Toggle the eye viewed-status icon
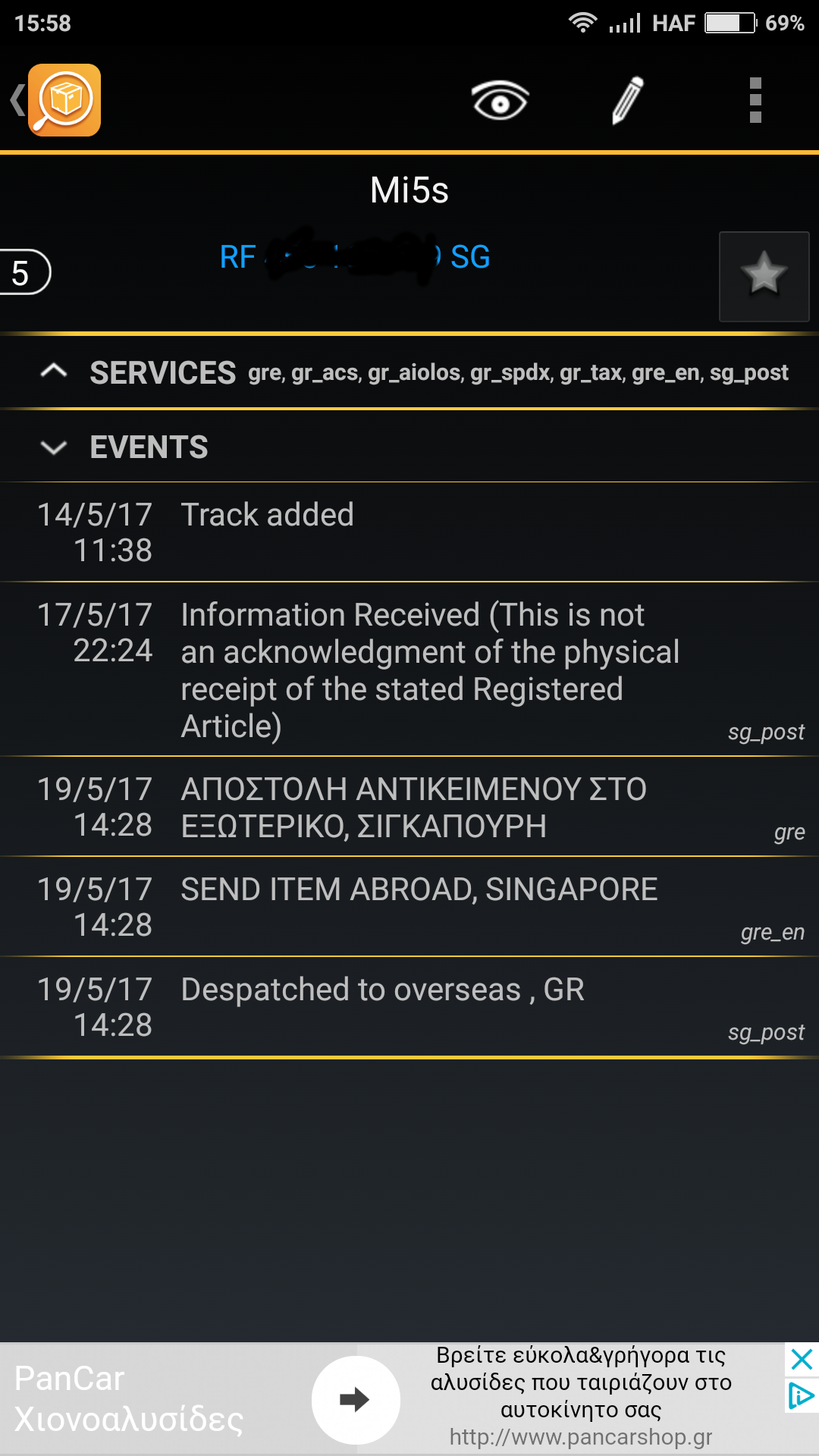819x1456 pixels. 500,100
